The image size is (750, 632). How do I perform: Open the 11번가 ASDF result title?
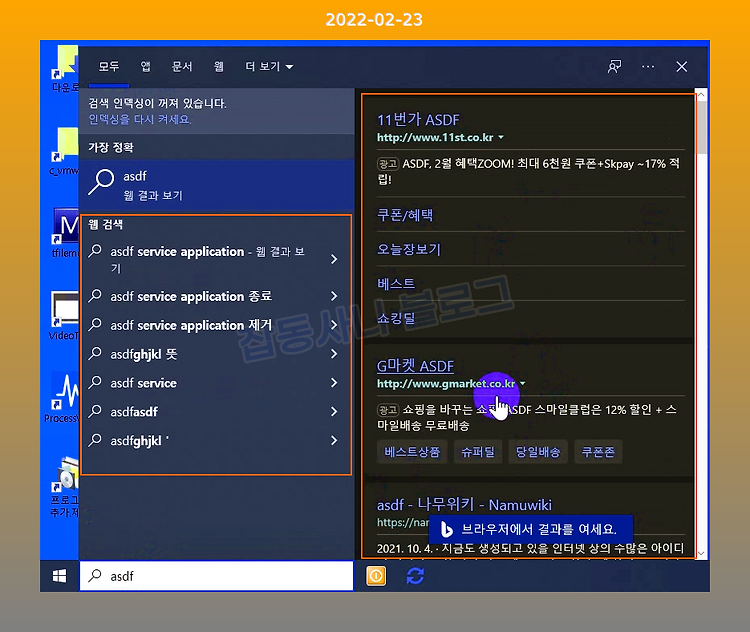tap(418, 120)
